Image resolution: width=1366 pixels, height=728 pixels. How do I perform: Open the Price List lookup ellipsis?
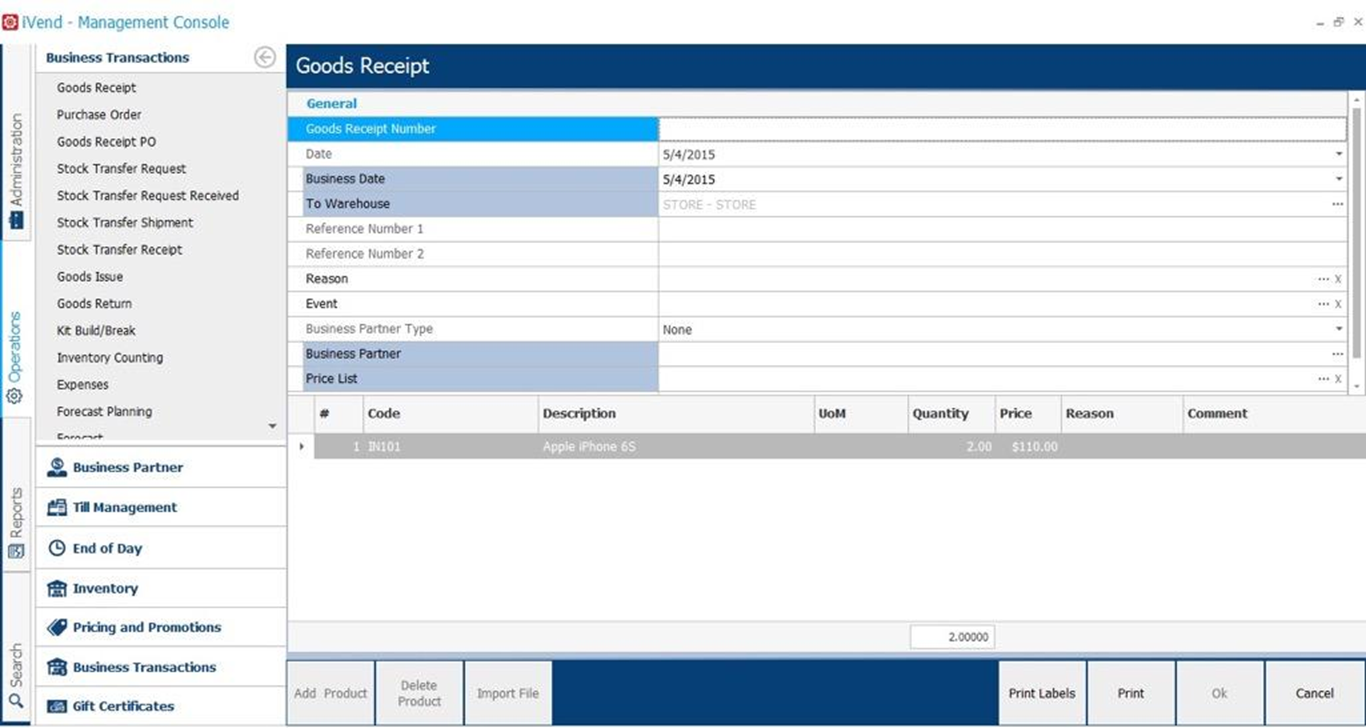click(1324, 379)
